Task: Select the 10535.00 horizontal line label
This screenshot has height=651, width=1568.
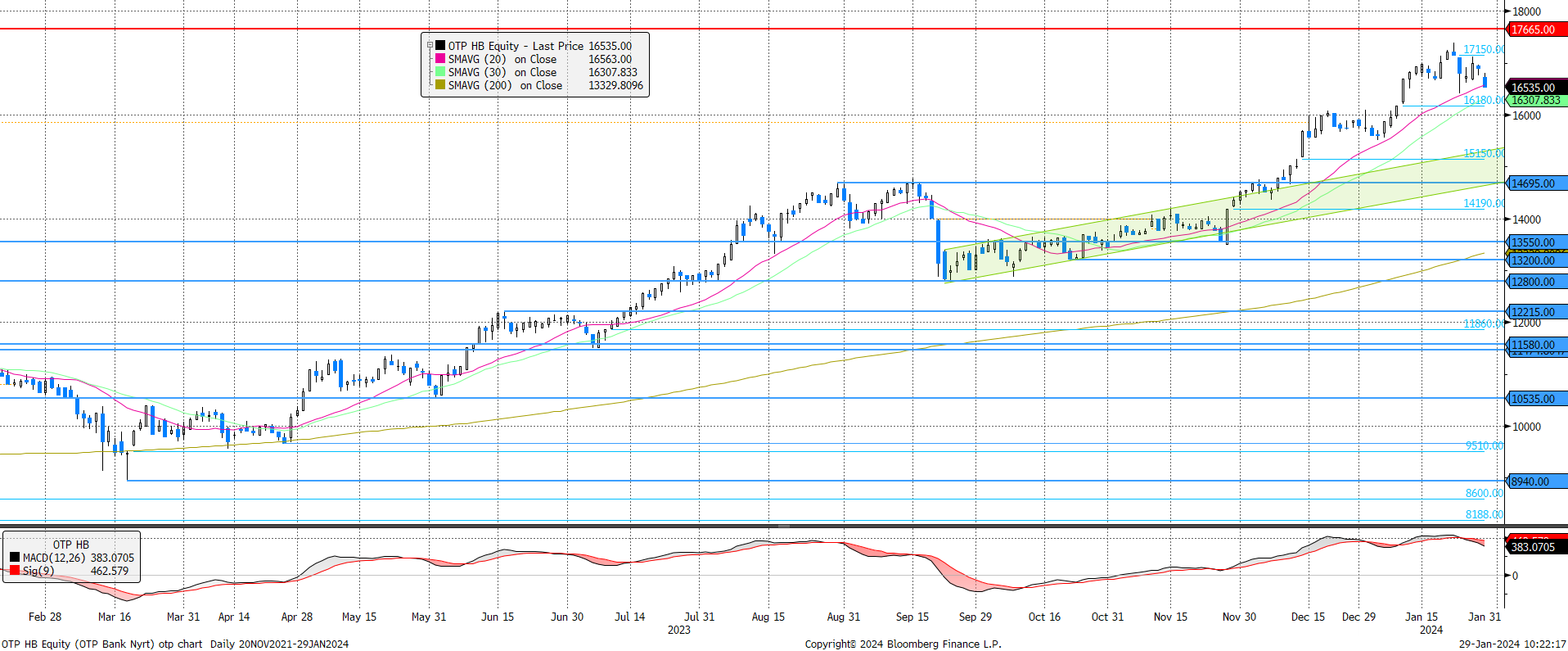Action: click(x=1537, y=399)
